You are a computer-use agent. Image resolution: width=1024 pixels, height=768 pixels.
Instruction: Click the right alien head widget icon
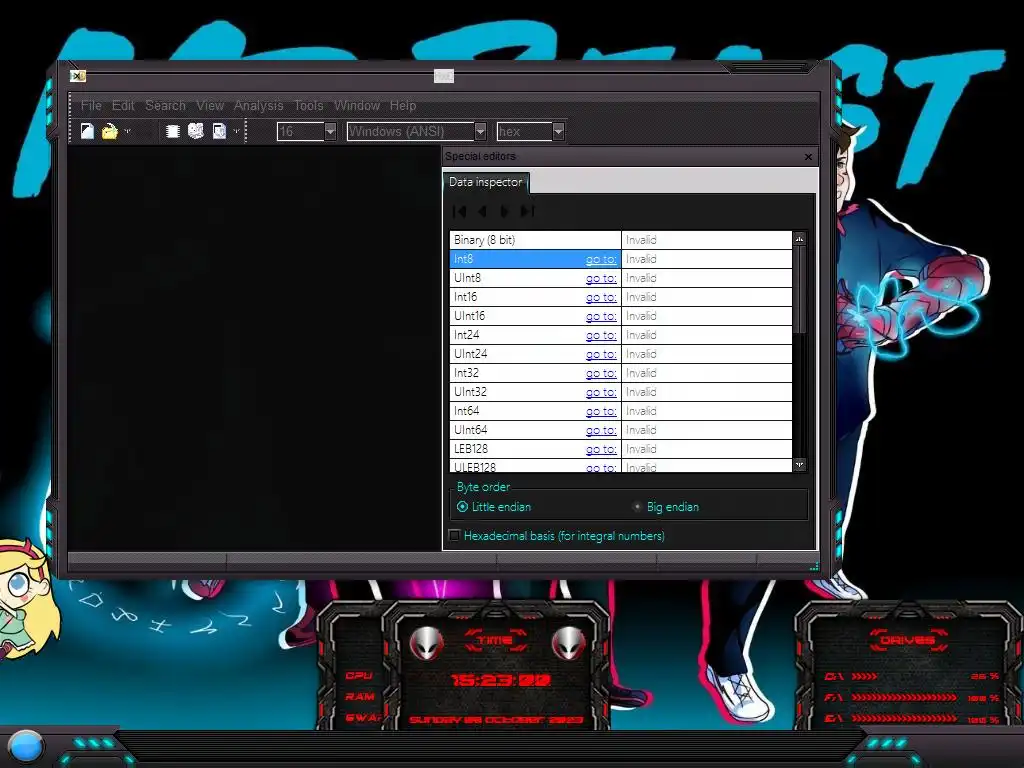[x=568, y=643]
